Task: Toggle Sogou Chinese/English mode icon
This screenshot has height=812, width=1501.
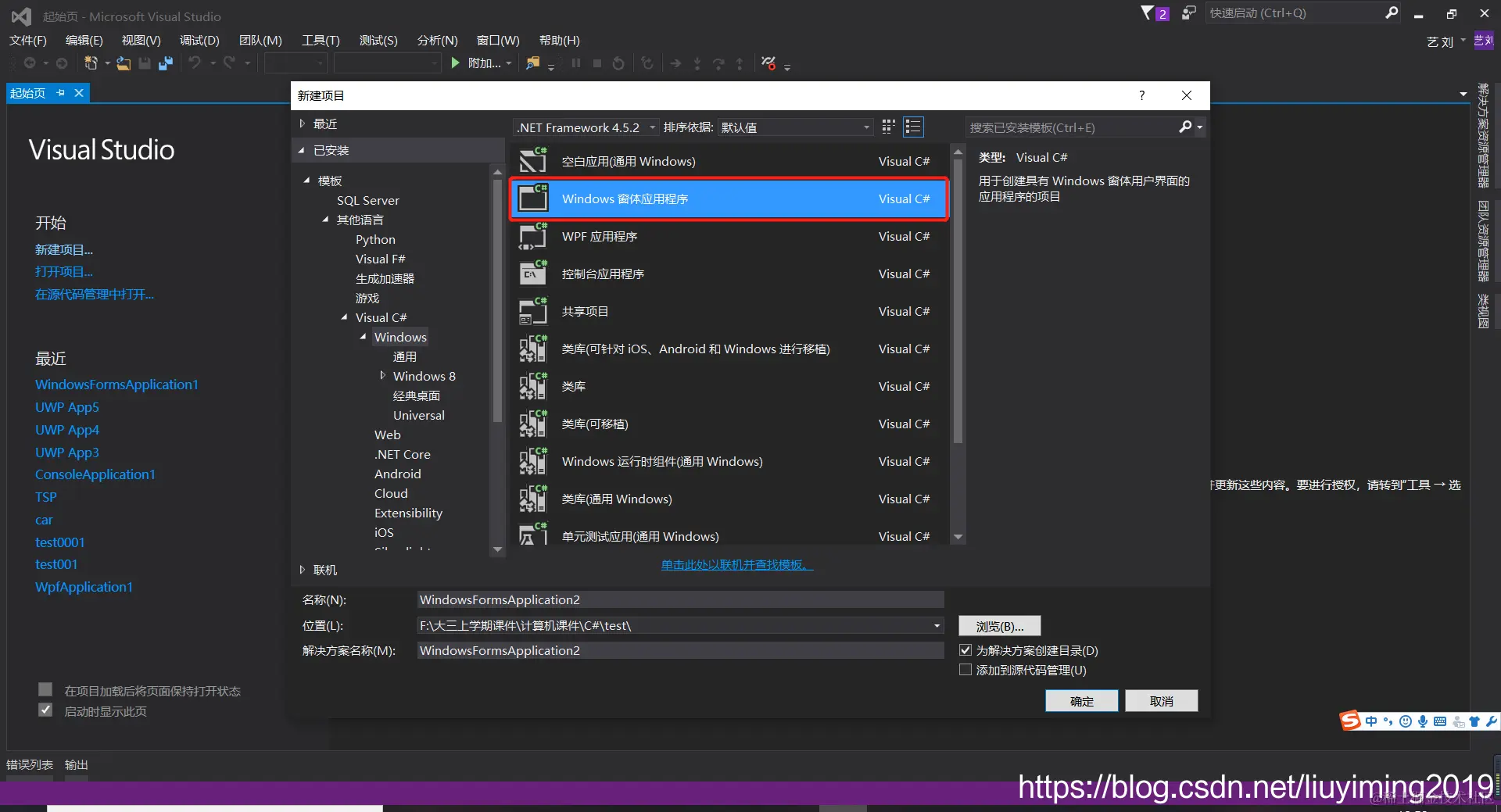Action: point(1371,721)
